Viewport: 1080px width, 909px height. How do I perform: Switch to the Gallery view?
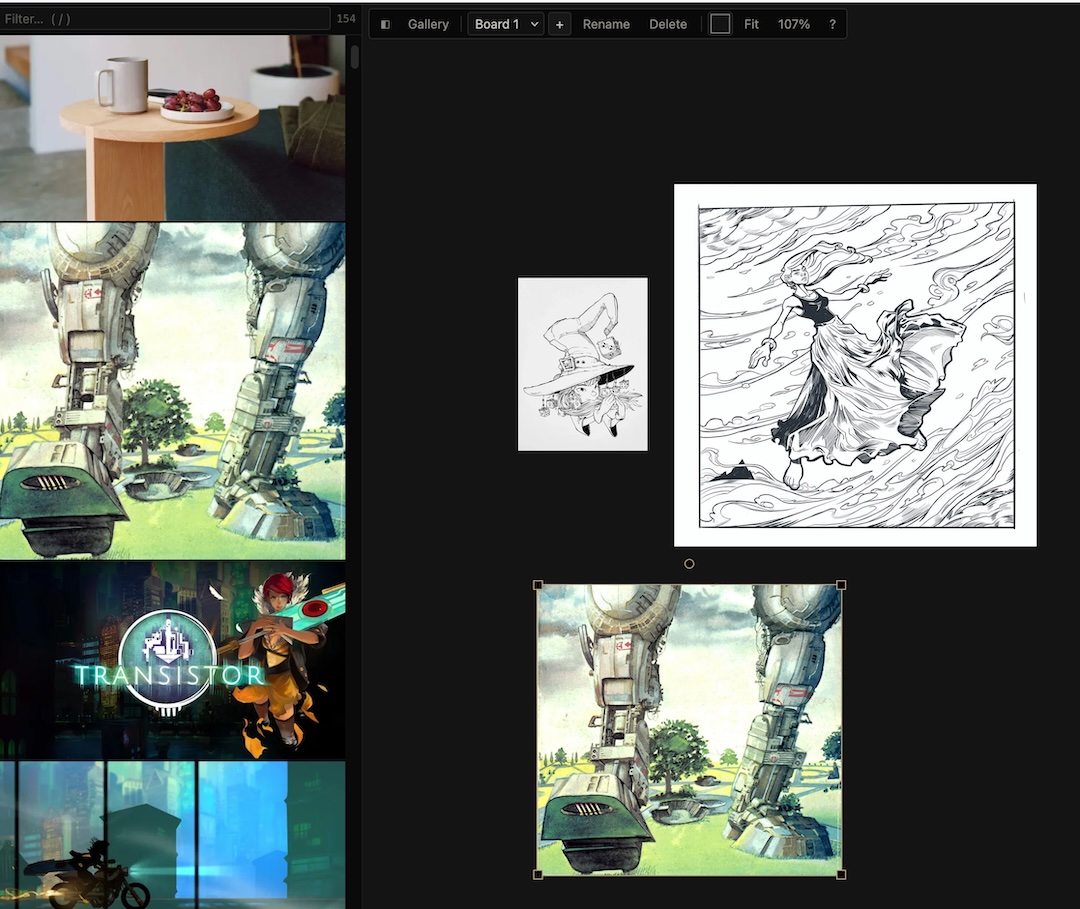point(428,24)
